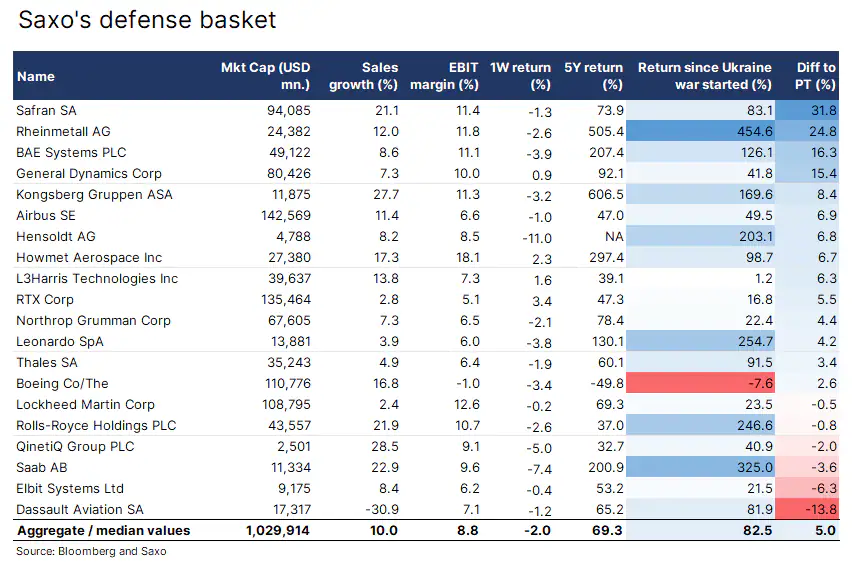Image resolution: width=855 pixels, height=571 pixels.
Task: Select Airbus market cap 142,569
Action: click(286, 215)
